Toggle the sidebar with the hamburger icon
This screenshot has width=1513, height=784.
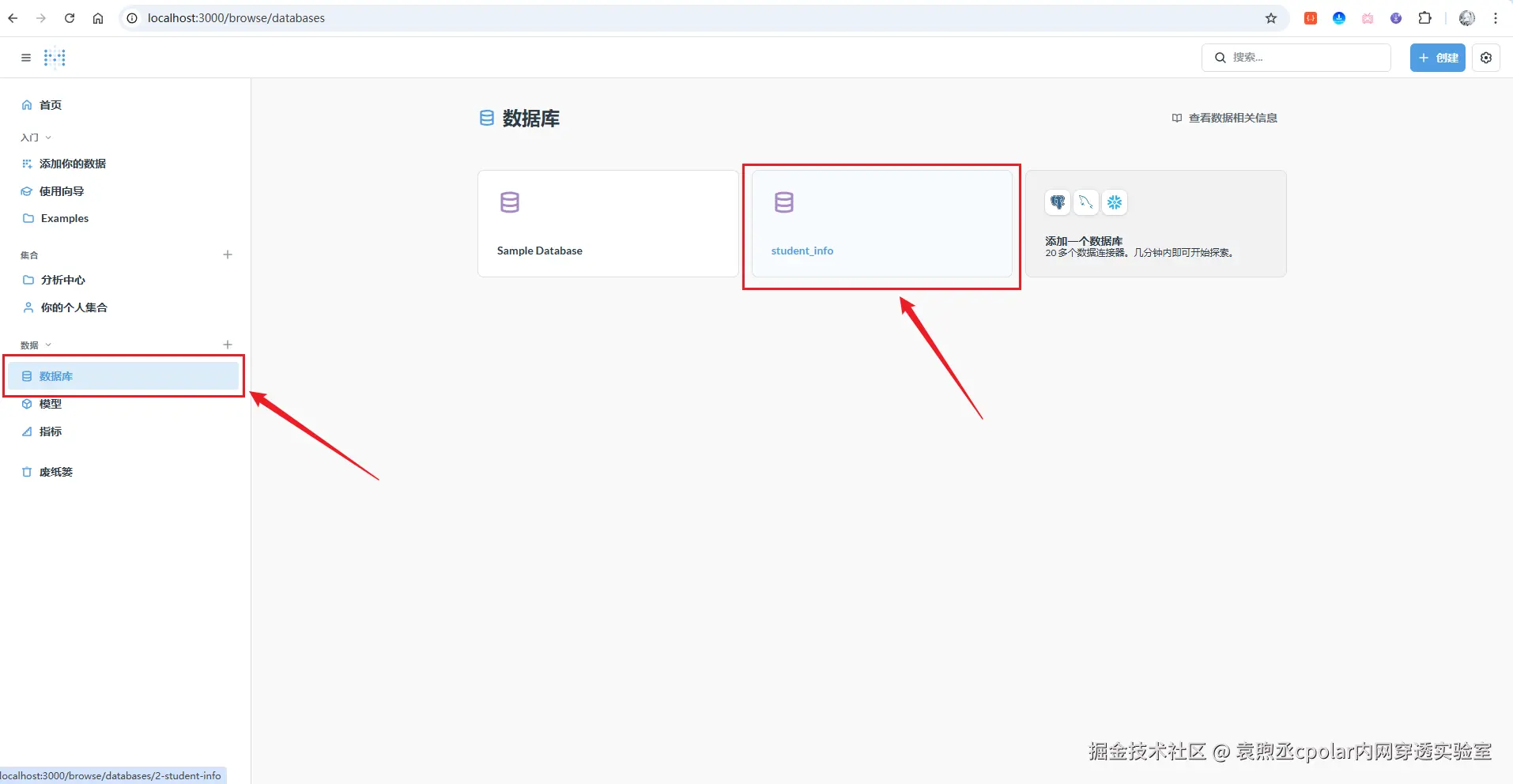26,58
